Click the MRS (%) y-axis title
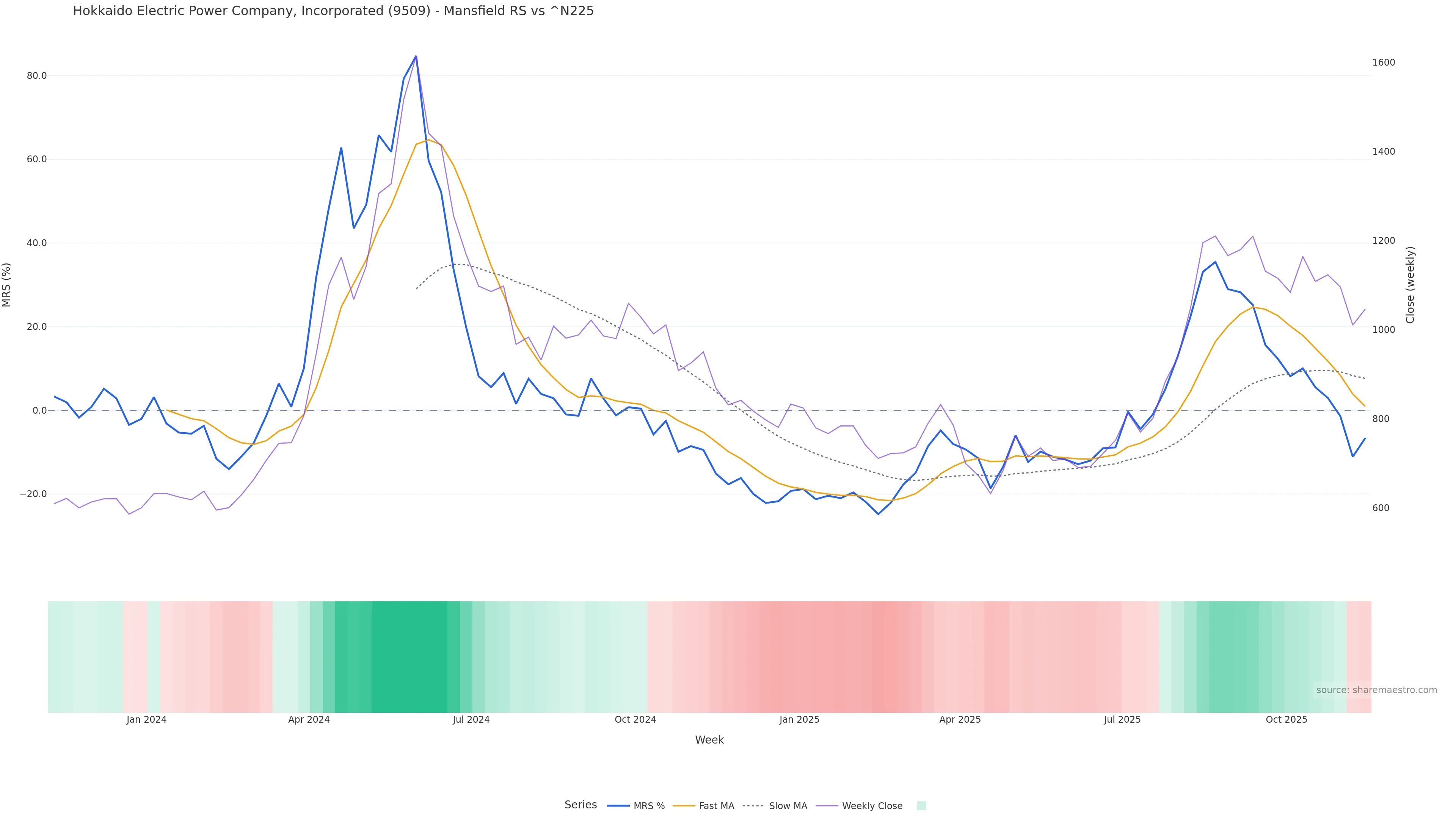 click(7, 285)
